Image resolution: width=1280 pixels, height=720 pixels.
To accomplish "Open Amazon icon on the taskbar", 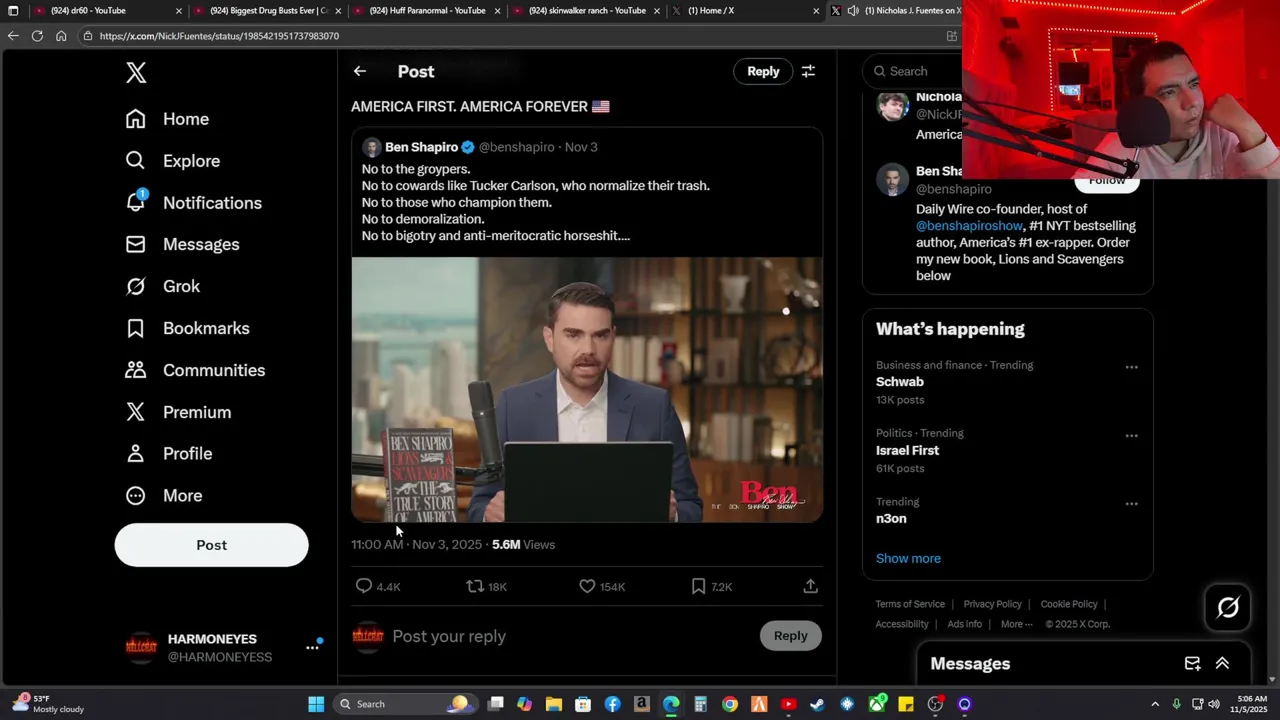I will click(x=642, y=704).
